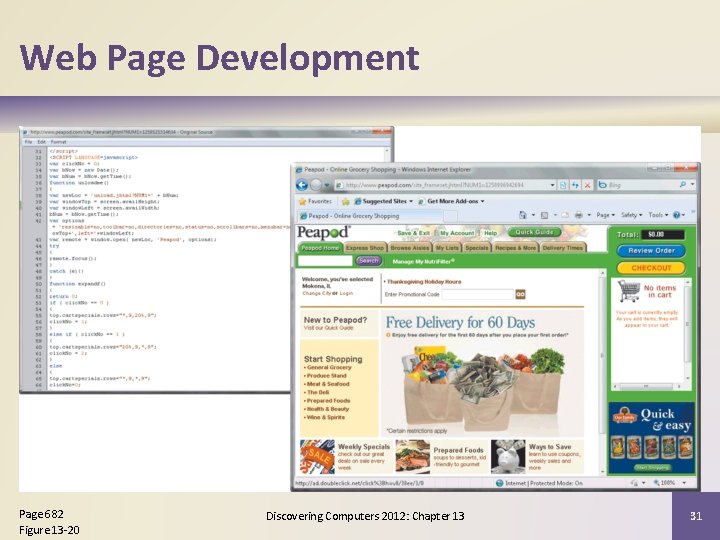Screen dimensions: 720x540
Task: Click the Weekly Specials SALE thumbnail
Action: [317, 457]
